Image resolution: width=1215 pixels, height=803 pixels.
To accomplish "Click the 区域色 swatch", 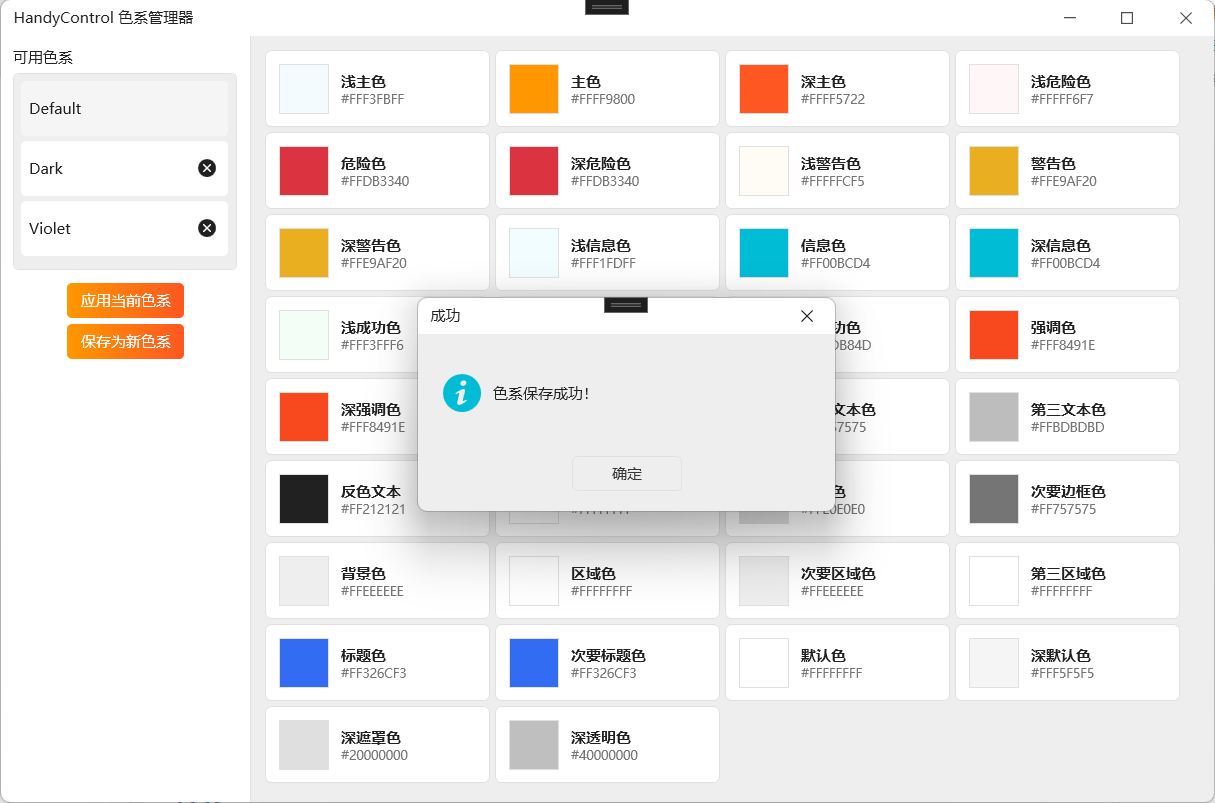I will point(534,581).
